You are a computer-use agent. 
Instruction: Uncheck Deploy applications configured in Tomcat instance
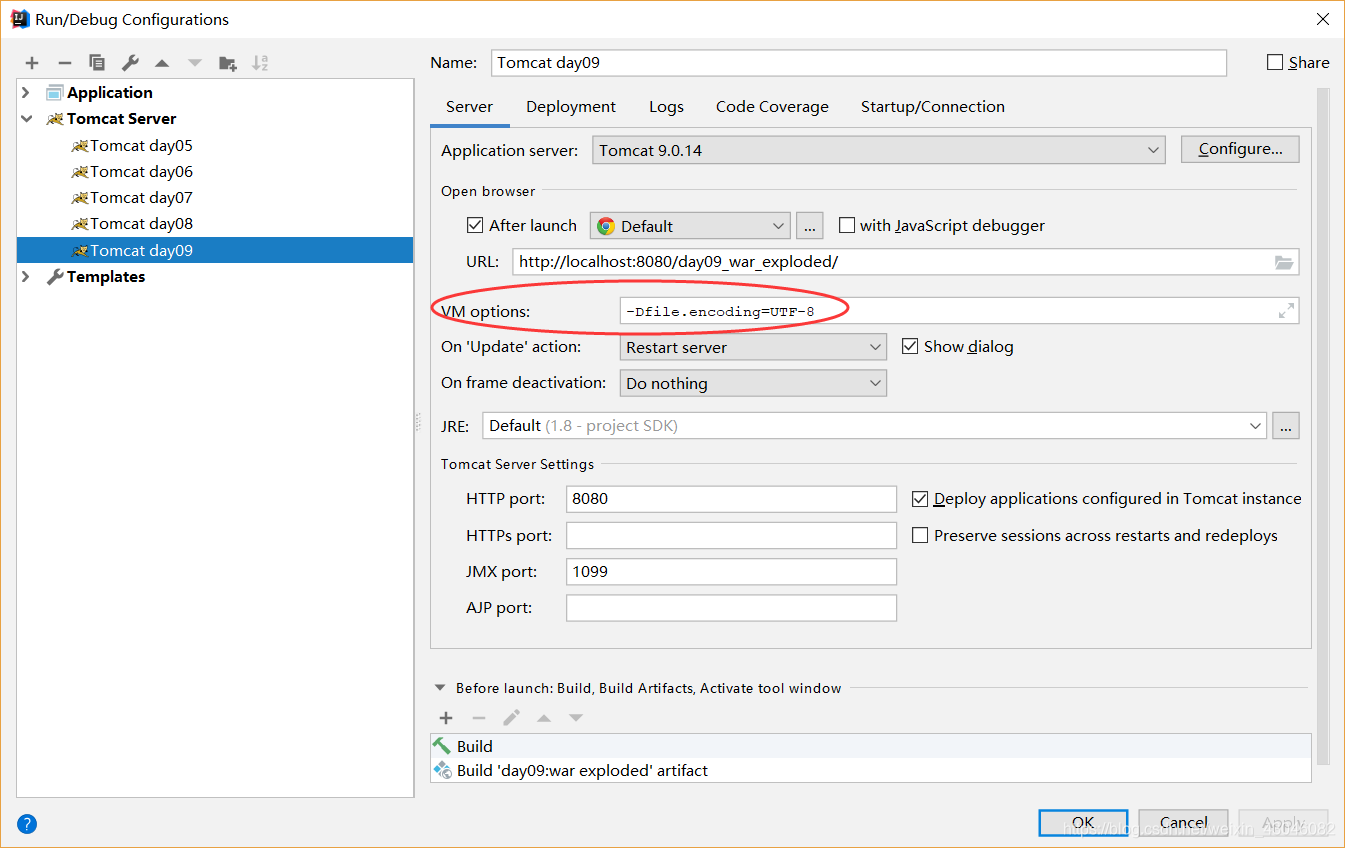(920, 498)
